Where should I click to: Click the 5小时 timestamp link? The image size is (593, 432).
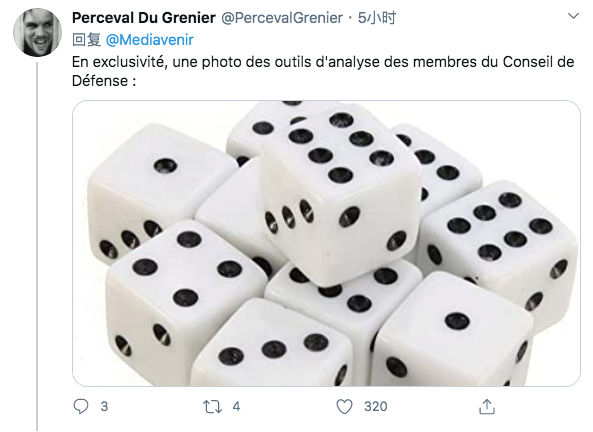click(377, 18)
